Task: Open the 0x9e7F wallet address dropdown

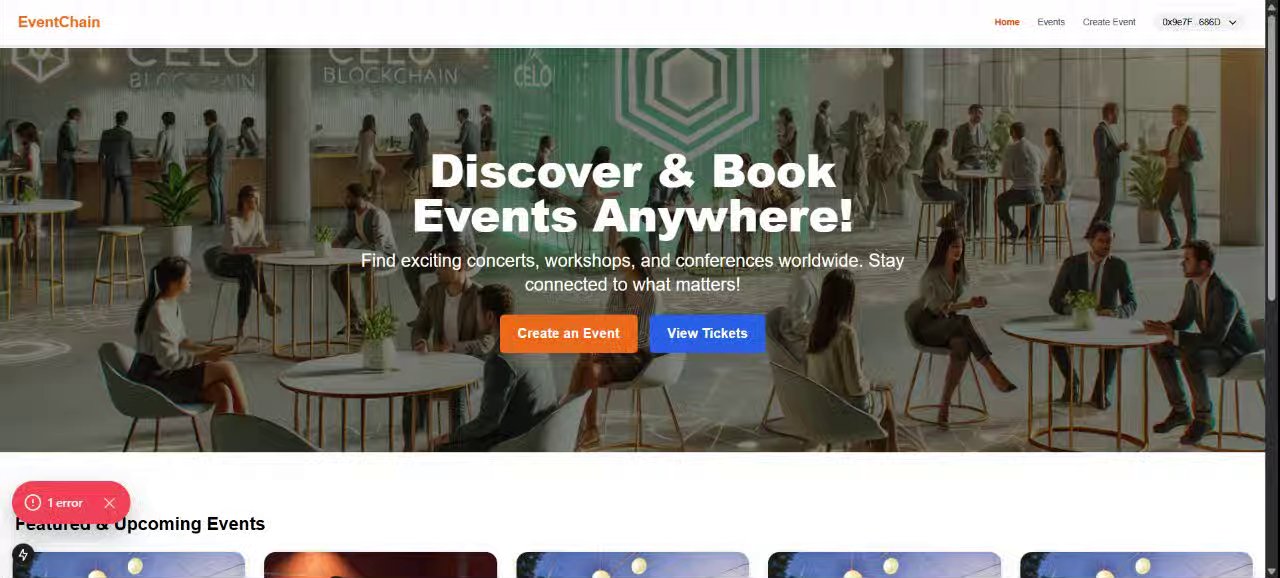Action: pos(1199,22)
